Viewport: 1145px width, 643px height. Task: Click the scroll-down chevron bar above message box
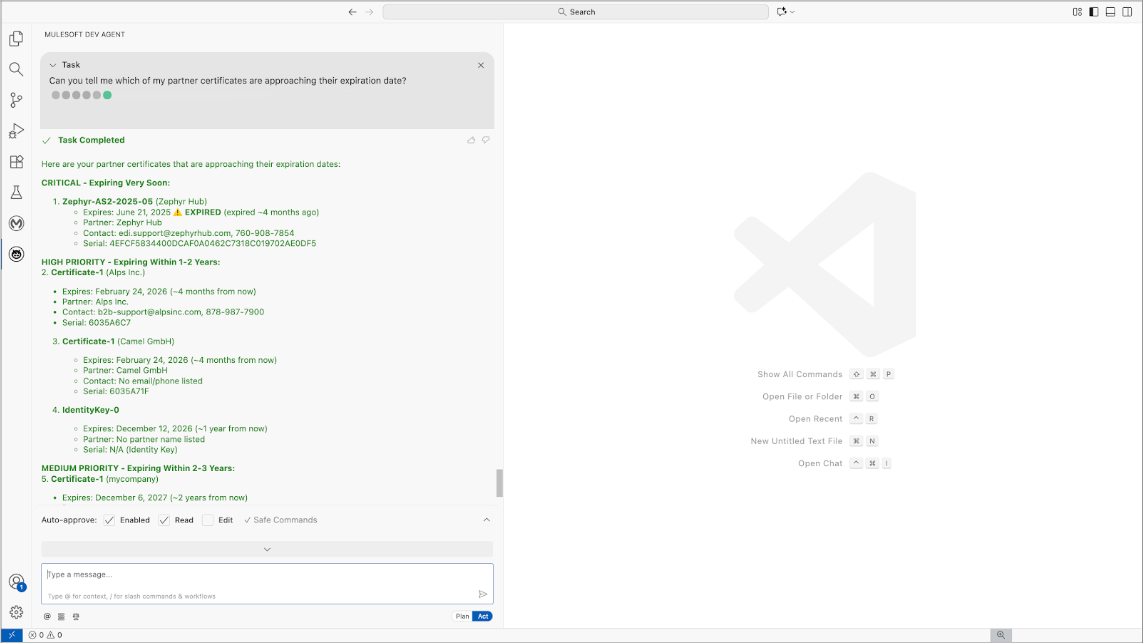pyautogui.click(x=267, y=549)
